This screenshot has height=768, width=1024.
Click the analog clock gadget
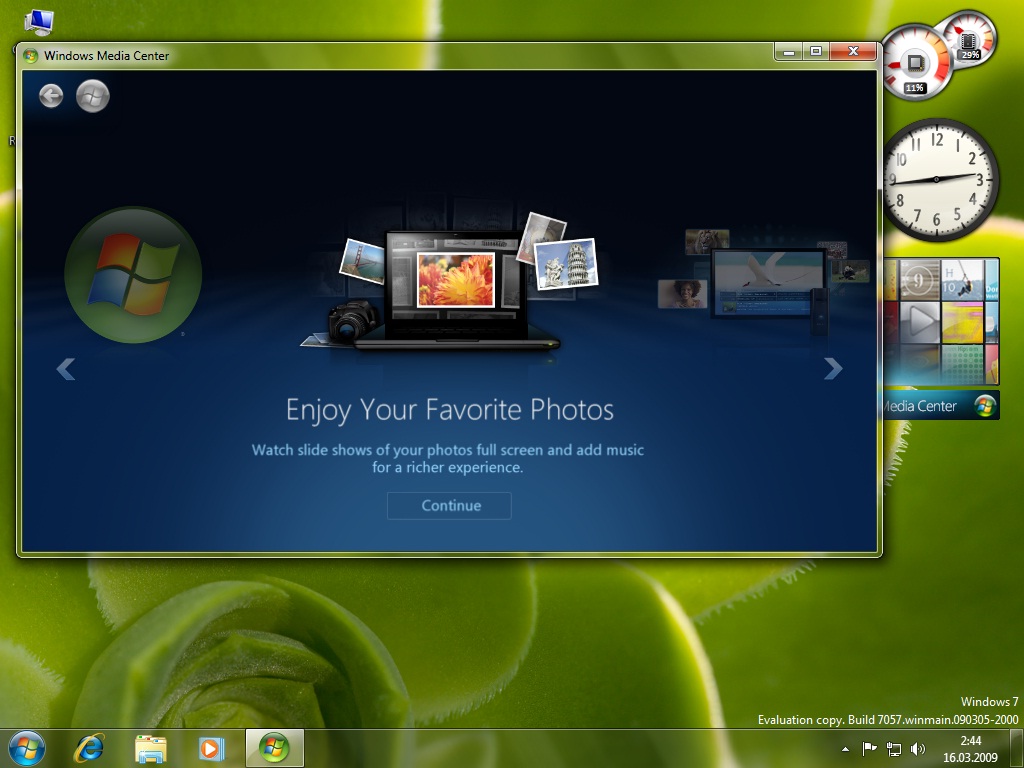(x=938, y=179)
